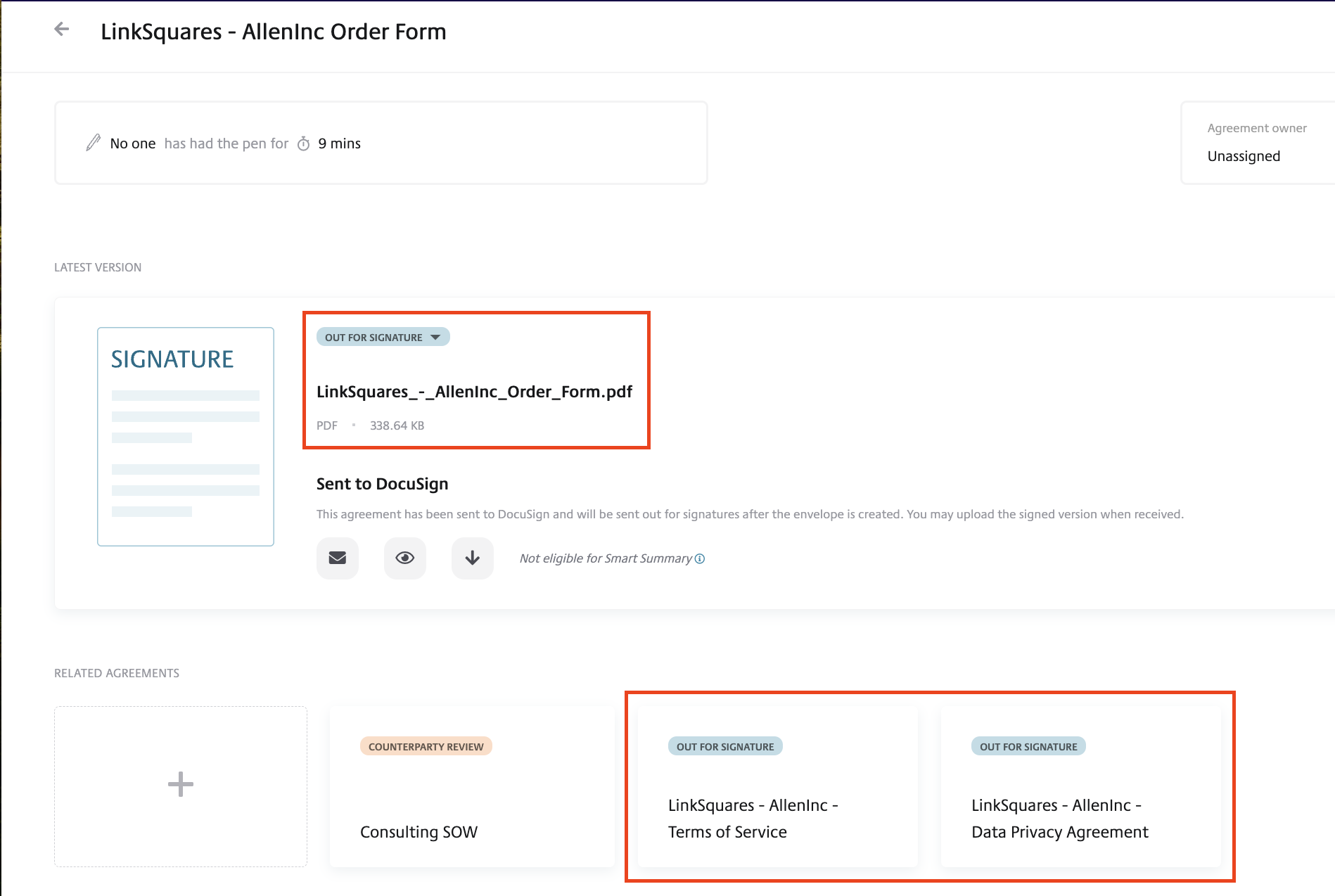This screenshot has width=1335, height=896.
Task: Add a related agreement with plus card
Action: pyautogui.click(x=181, y=786)
